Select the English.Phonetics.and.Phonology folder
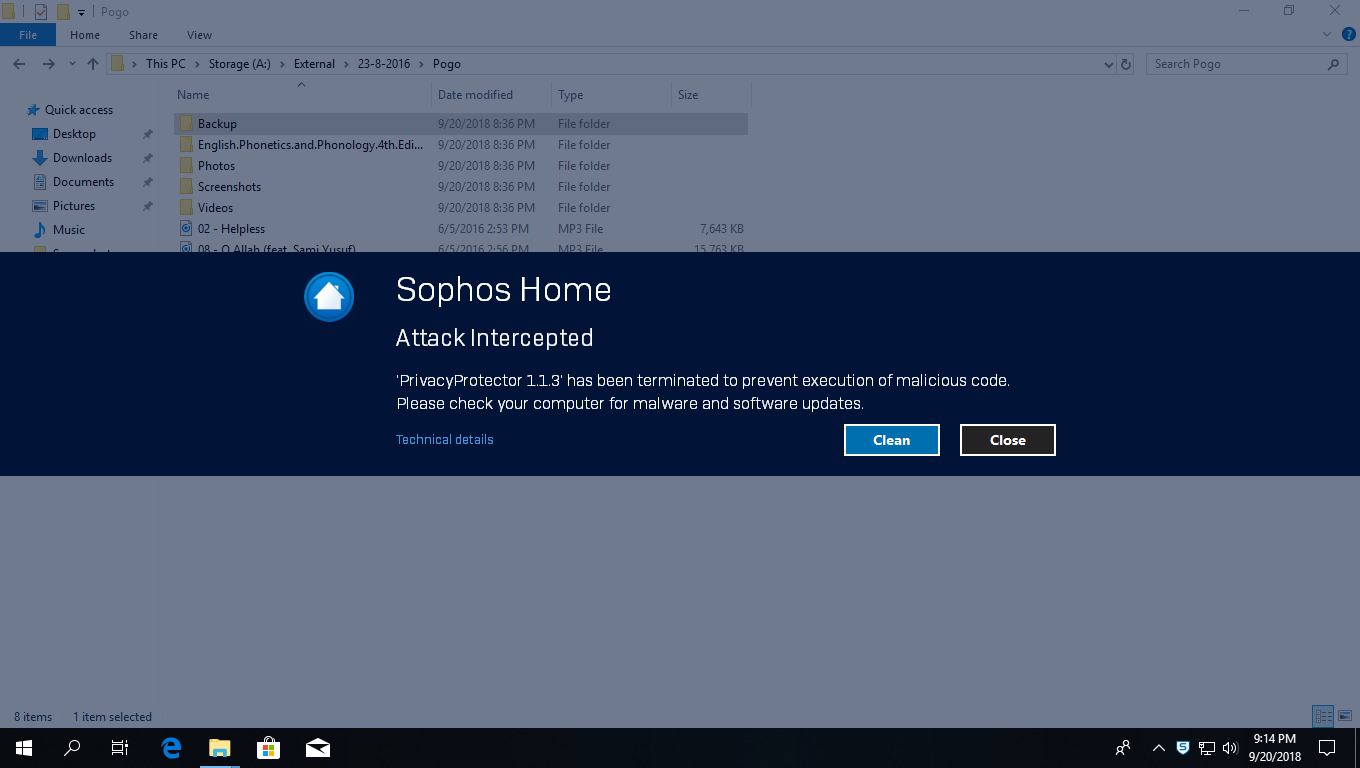Image resolution: width=1360 pixels, height=768 pixels. point(460,145)
